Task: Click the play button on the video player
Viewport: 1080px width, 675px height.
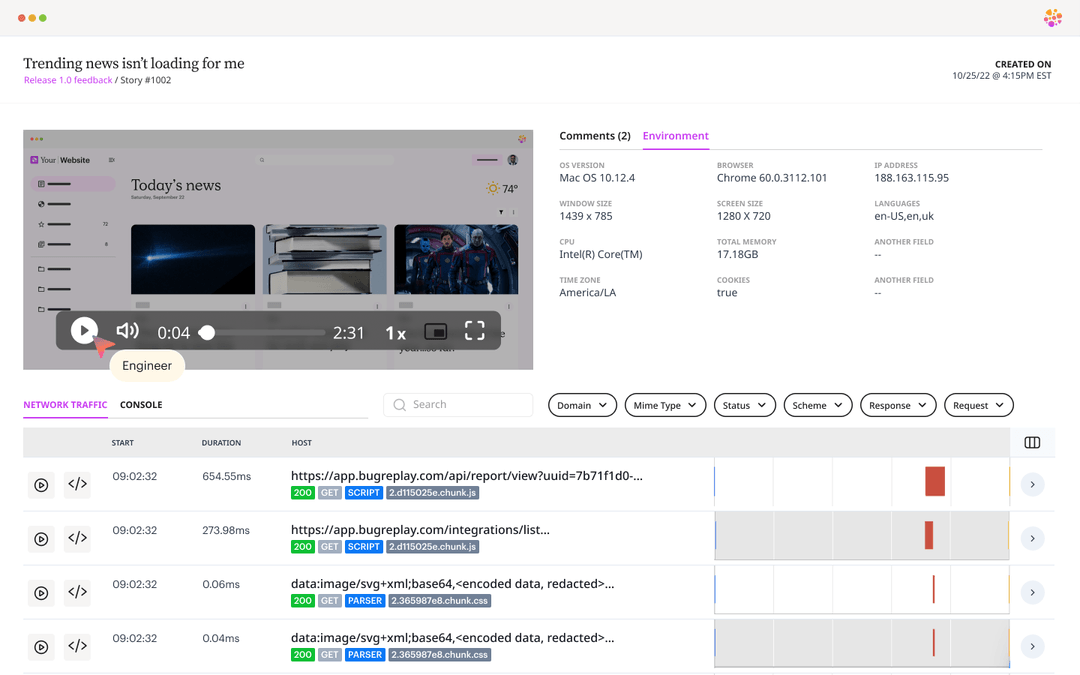Action: (84, 330)
